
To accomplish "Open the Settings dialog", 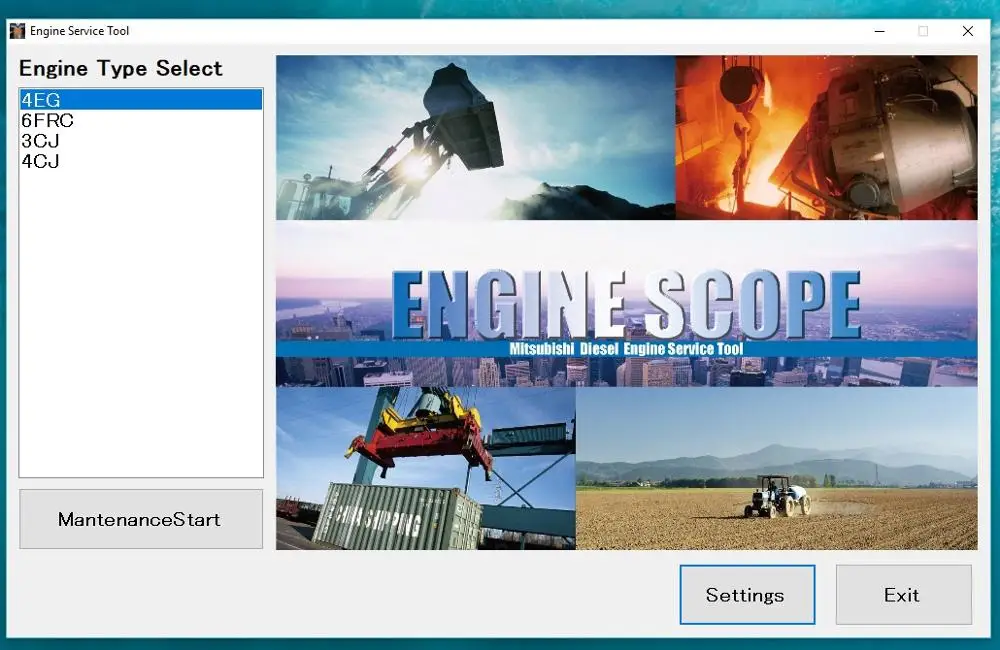I will (x=747, y=595).
